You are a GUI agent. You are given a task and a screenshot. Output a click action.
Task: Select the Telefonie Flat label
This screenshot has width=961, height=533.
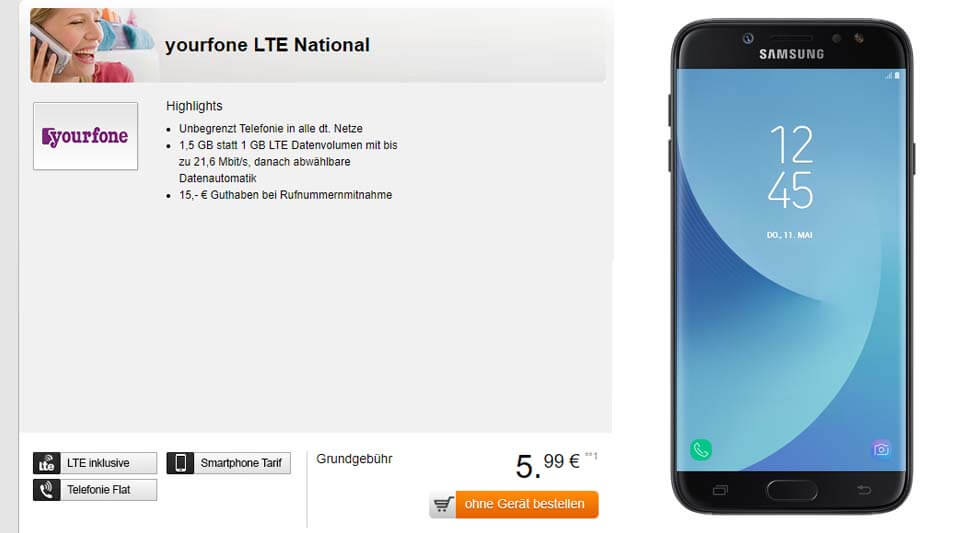tap(99, 490)
